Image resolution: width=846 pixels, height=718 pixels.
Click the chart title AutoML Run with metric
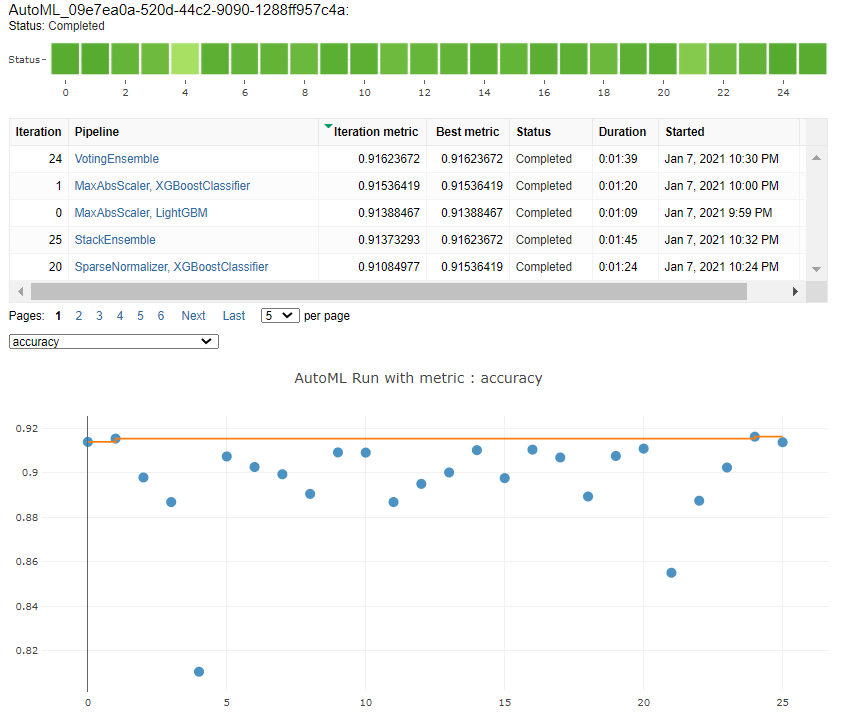418,378
